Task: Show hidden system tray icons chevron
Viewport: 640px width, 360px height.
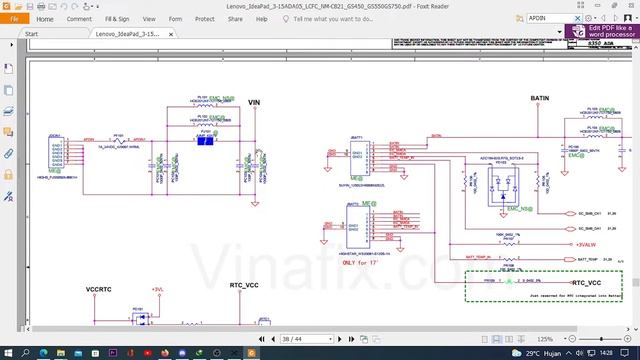Action: tap(569, 353)
